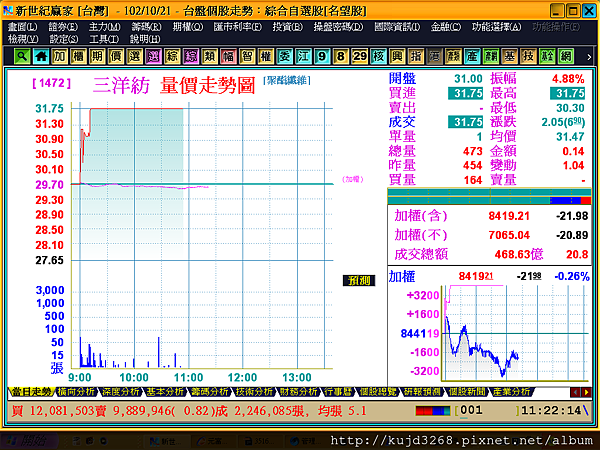The image size is (600, 450).
Task: Click the 興 toolbar icon
Action: pos(397,57)
